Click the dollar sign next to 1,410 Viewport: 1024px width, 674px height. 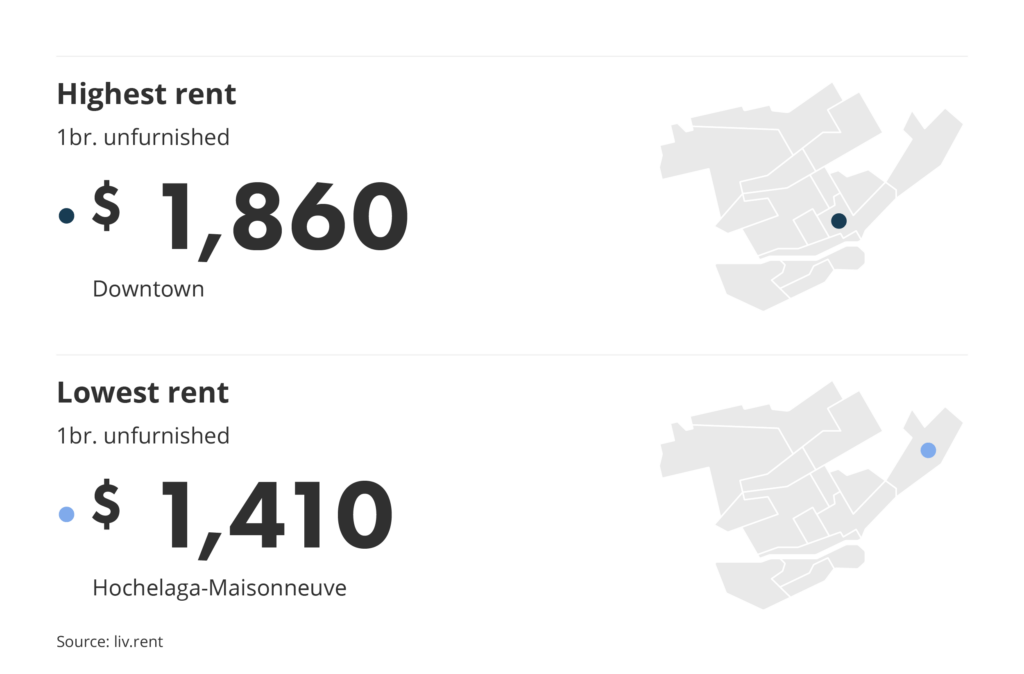(x=106, y=504)
